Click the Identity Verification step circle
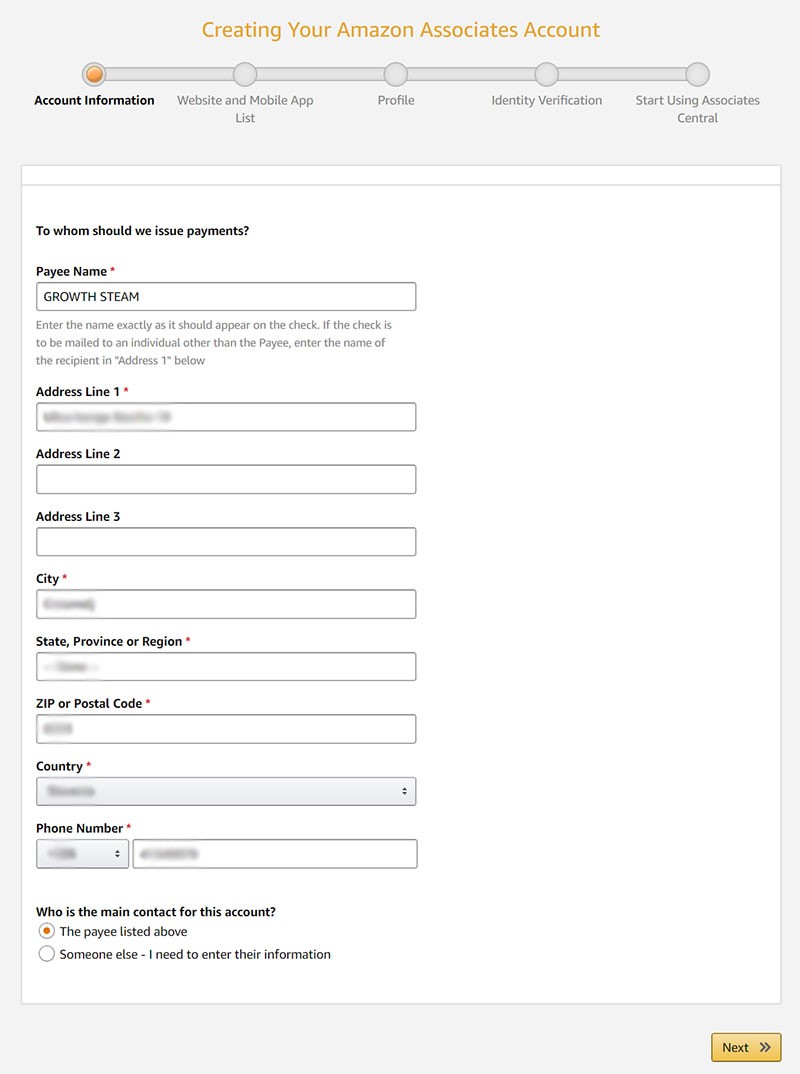Viewport: 800px width, 1074px height. 546,74
